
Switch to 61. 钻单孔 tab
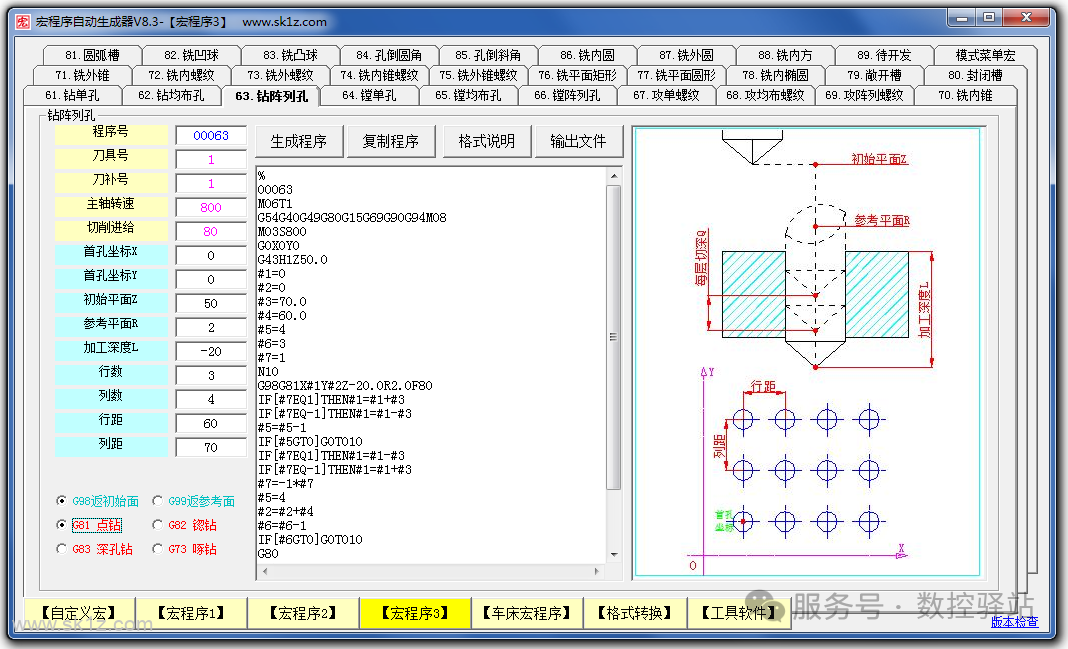tap(72, 95)
